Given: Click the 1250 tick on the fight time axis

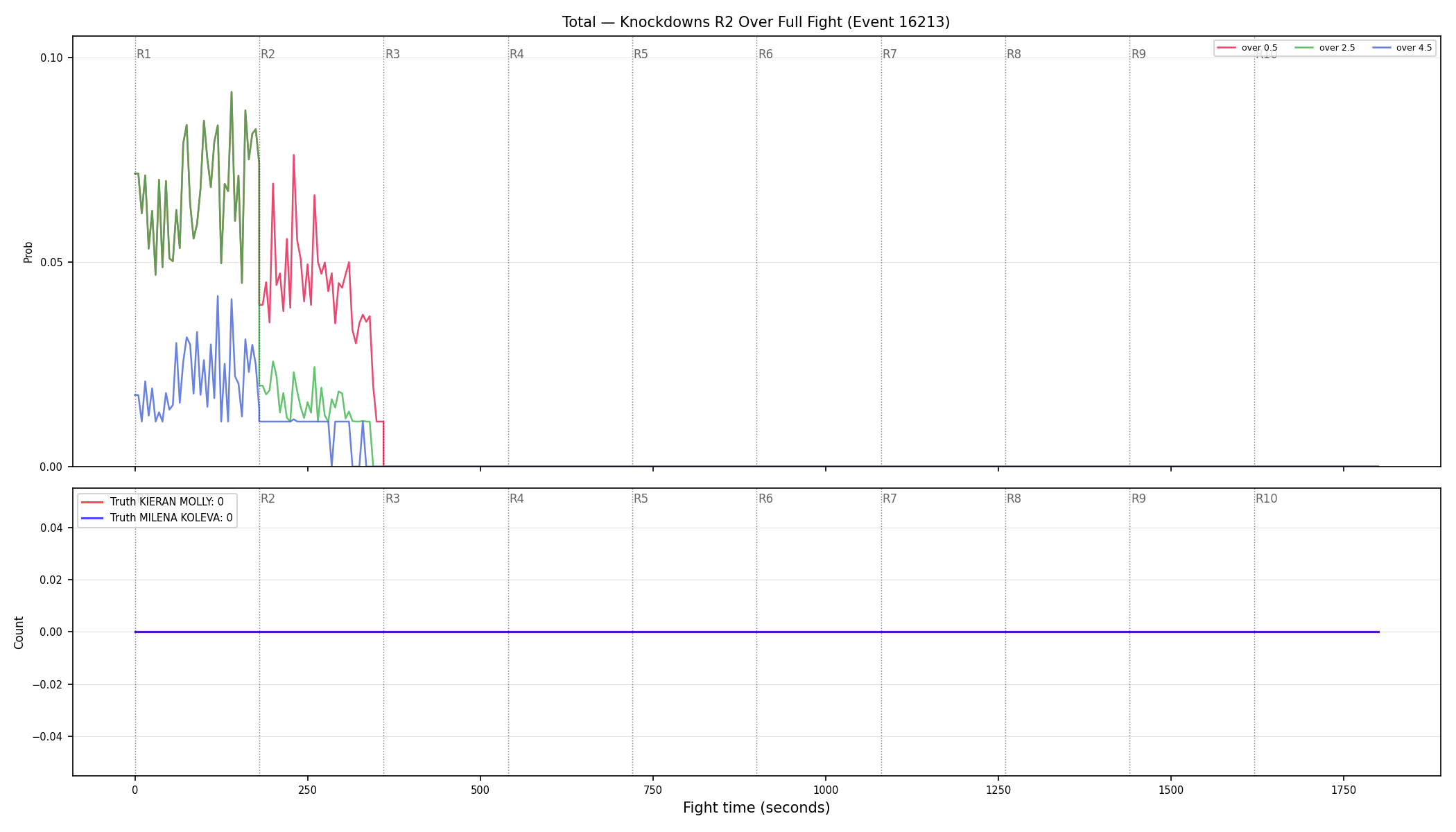Looking at the screenshot, I should pyautogui.click(x=998, y=790).
